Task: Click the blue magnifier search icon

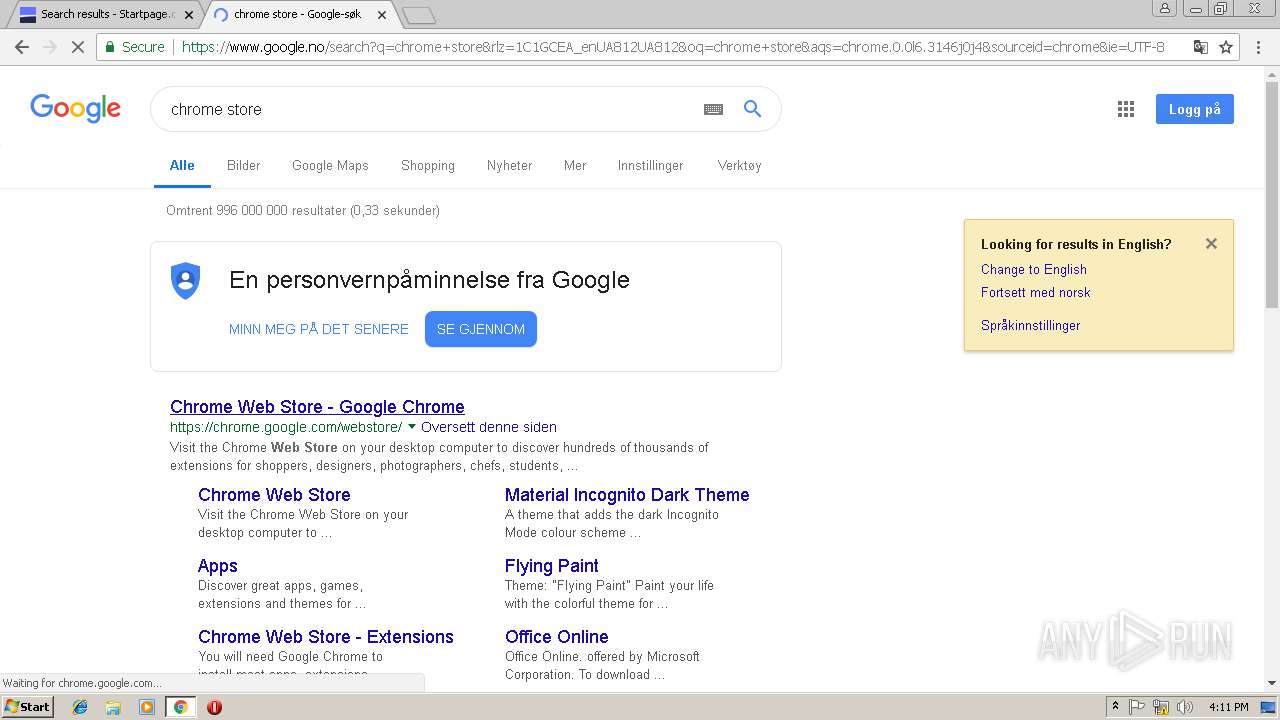Action: pos(753,109)
